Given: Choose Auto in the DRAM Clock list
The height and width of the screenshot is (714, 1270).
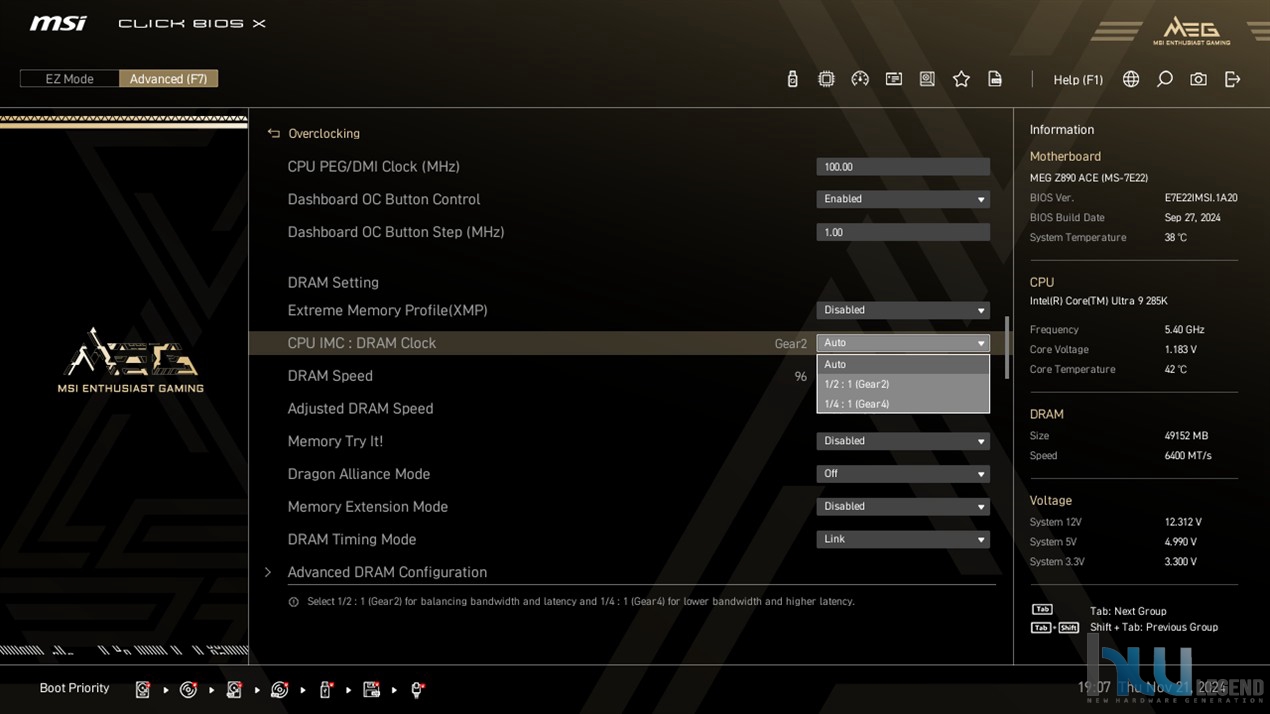Looking at the screenshot, I should click(903, 364).
